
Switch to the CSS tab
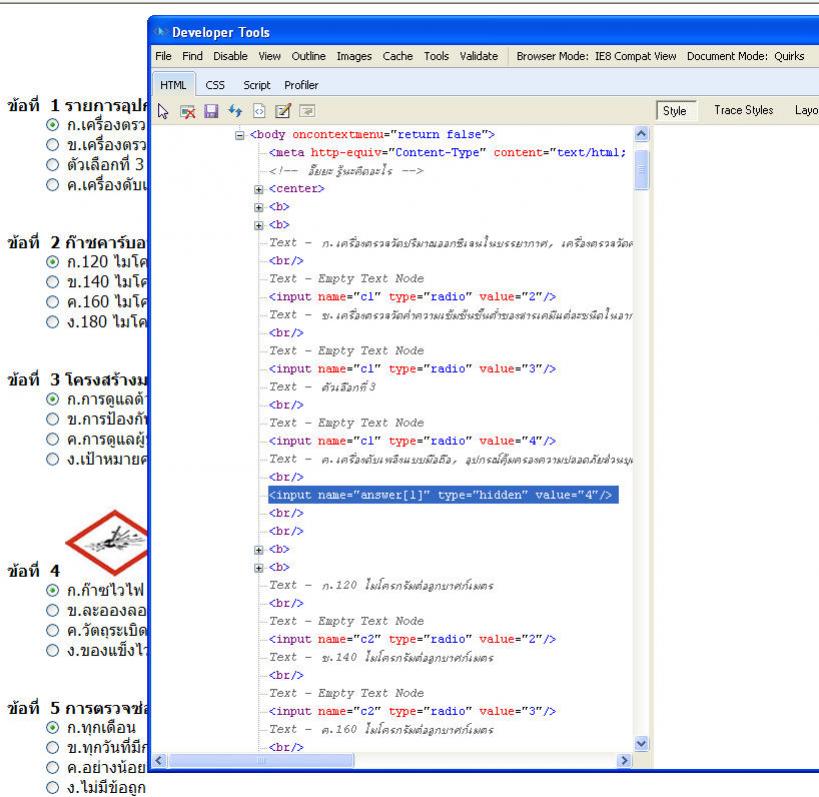(x=215, y=85)
